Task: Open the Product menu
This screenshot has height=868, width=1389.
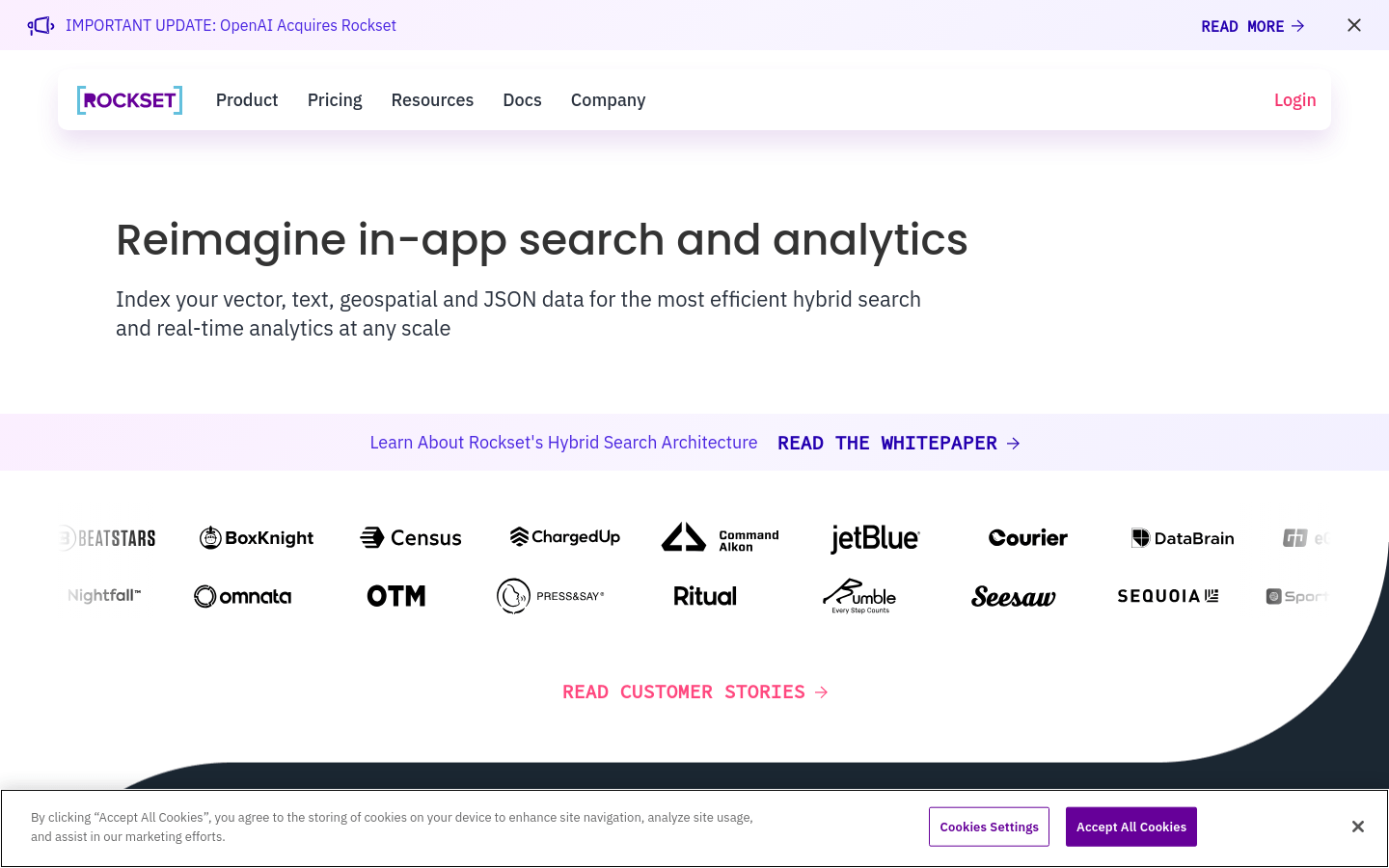Action: pos(247,100)
